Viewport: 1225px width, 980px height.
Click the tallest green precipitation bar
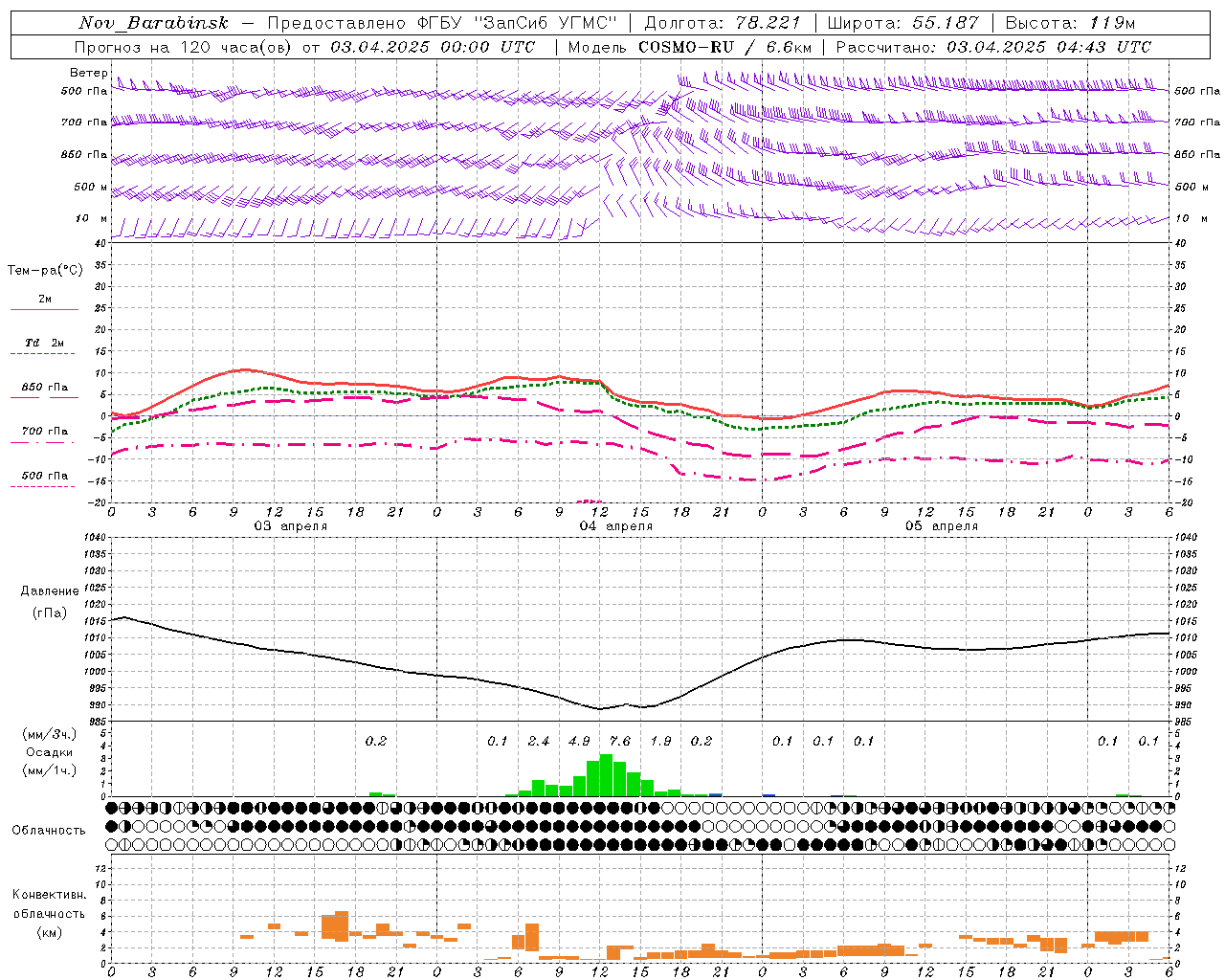(x=606, y=775)
